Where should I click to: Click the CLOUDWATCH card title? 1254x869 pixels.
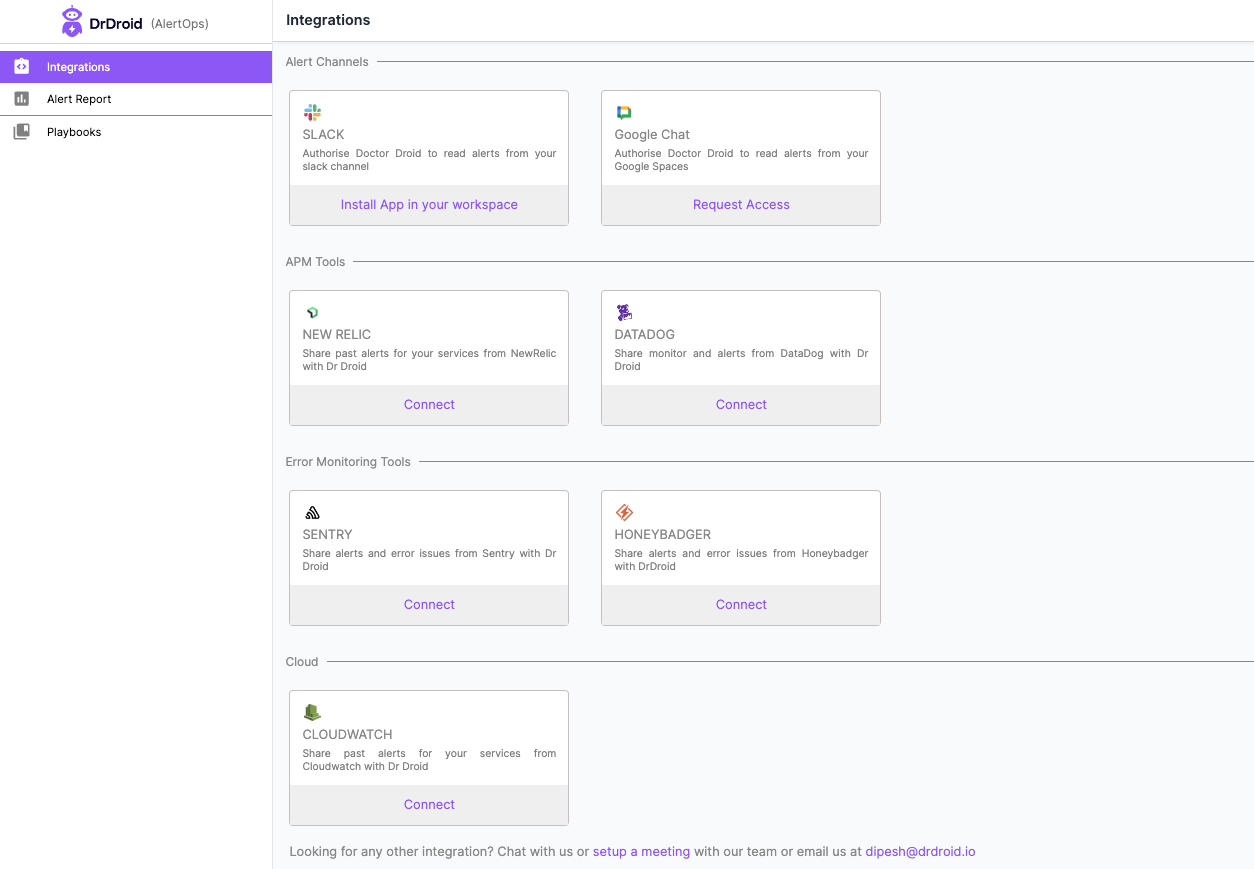(x=348, y=735)
